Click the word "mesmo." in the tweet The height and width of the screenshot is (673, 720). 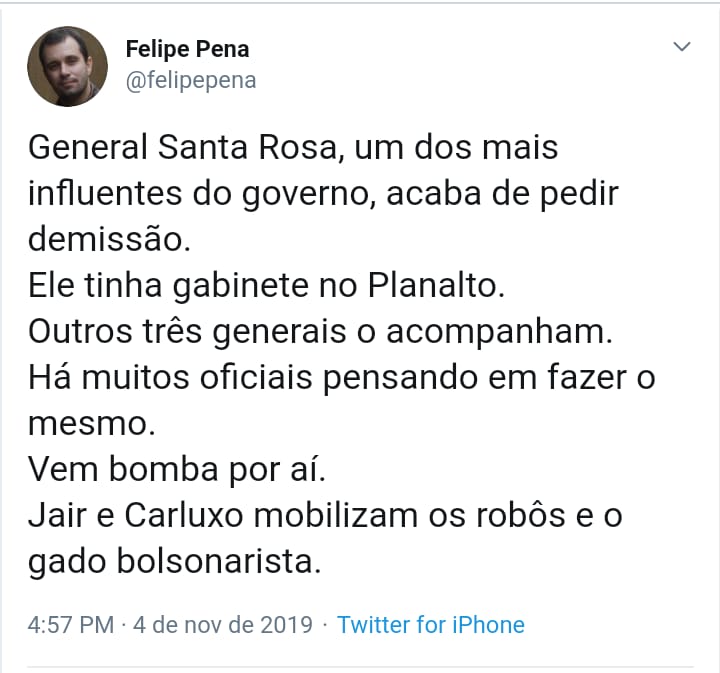tap(92, 422)
